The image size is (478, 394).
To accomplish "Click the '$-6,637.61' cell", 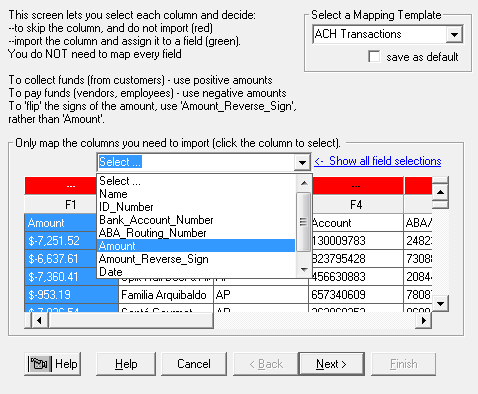I will pos(60,259).
